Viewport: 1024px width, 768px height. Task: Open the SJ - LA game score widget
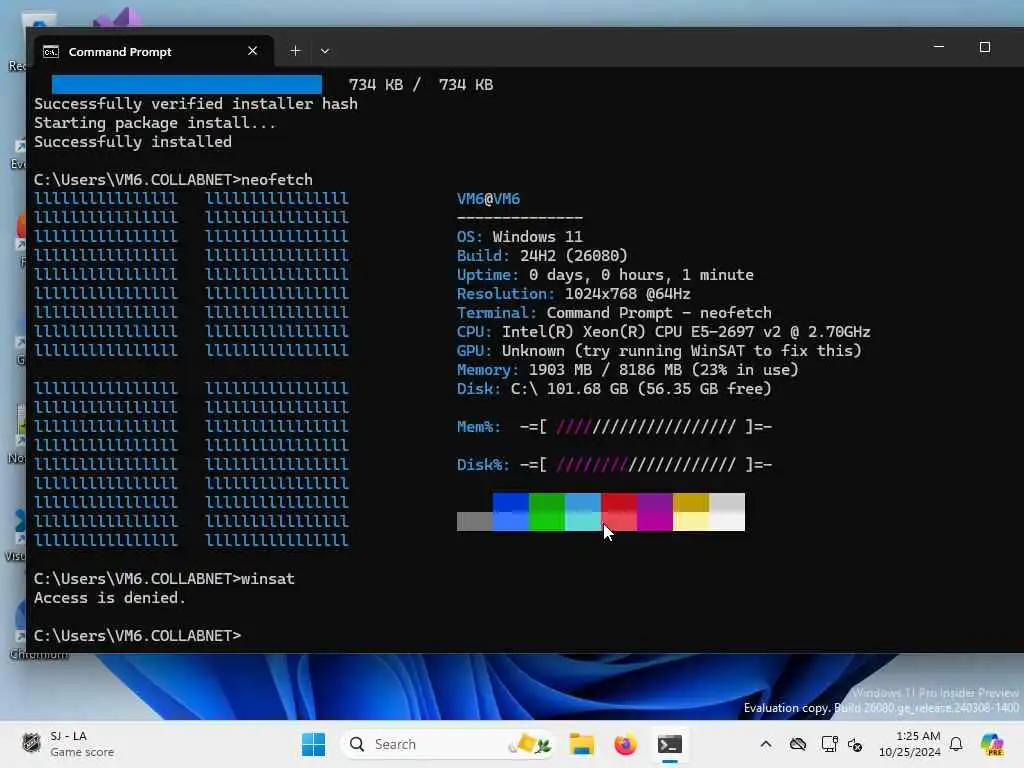click(x=67, y=744)
